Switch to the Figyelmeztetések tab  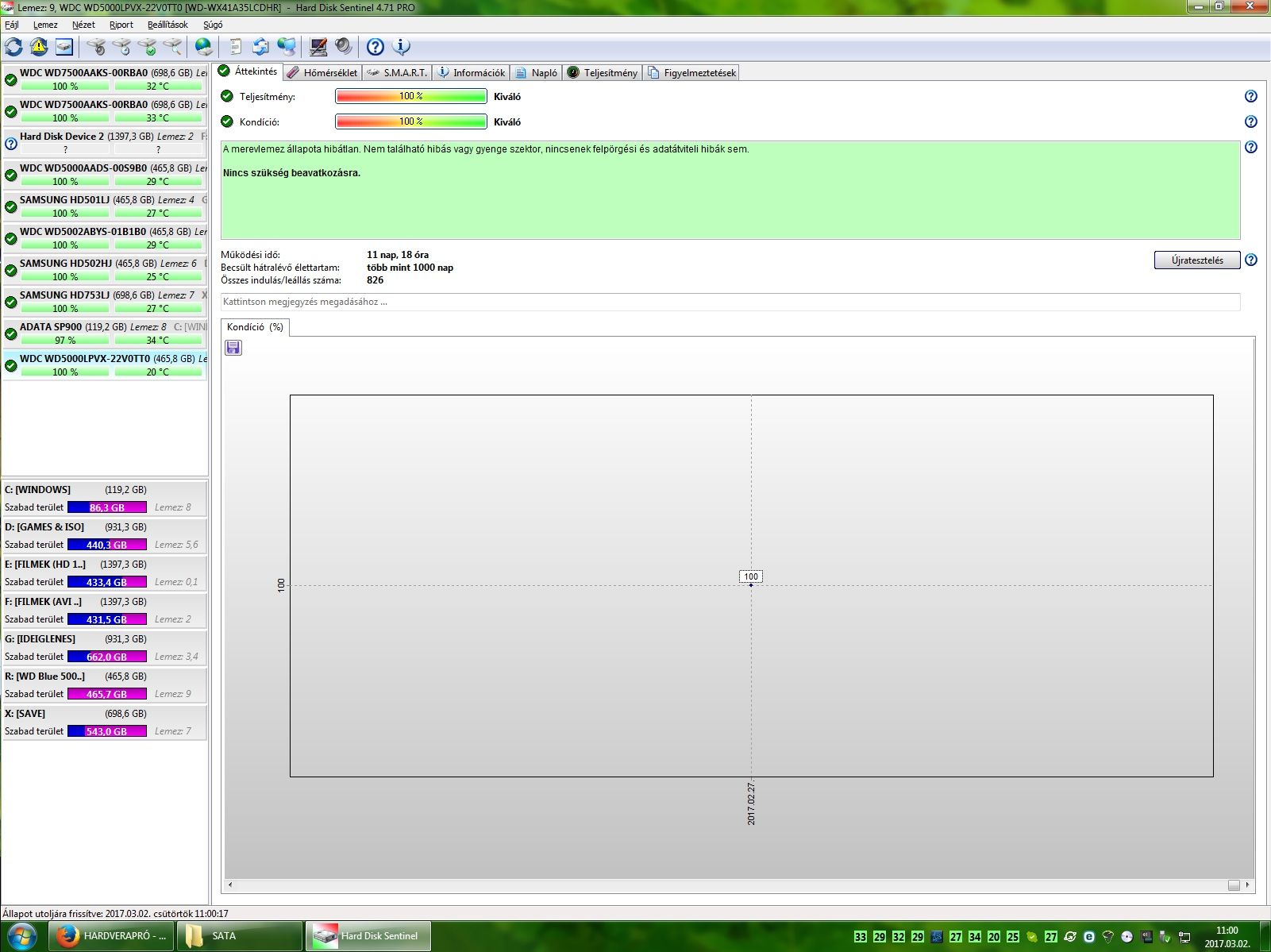pyautogui.click(x=691, y=72)
